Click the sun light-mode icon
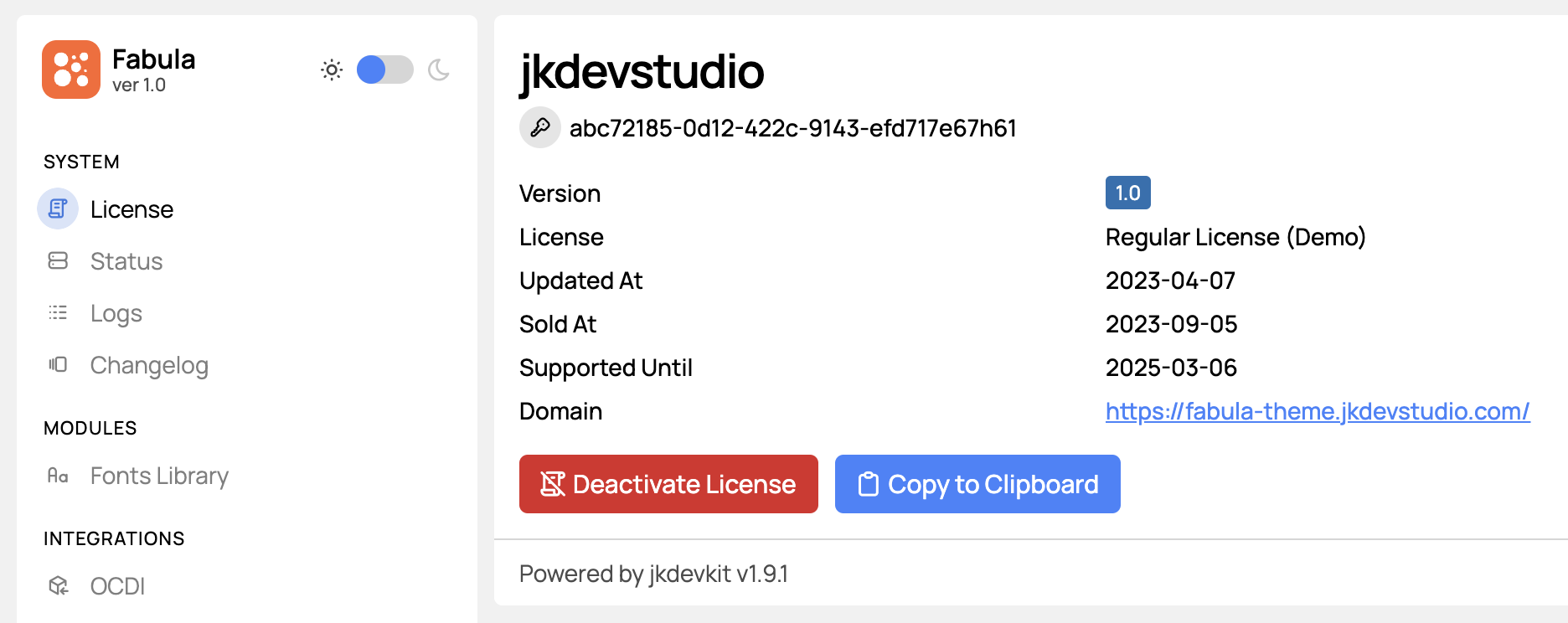Viewport: 1568px width, 623px height. point(332,70)
